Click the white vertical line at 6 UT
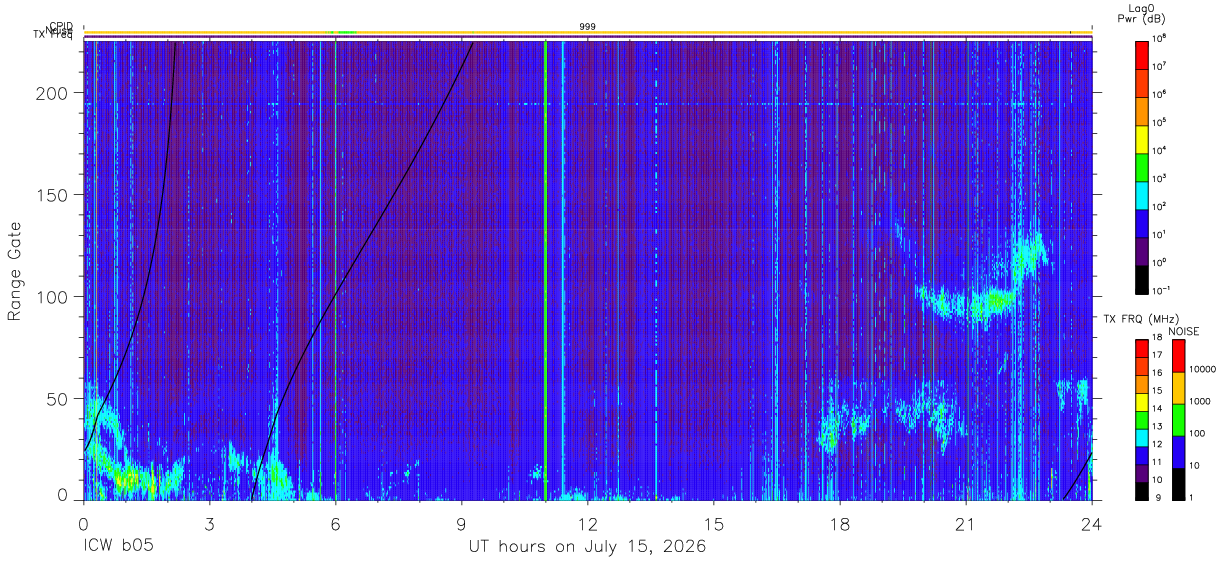 336,270
